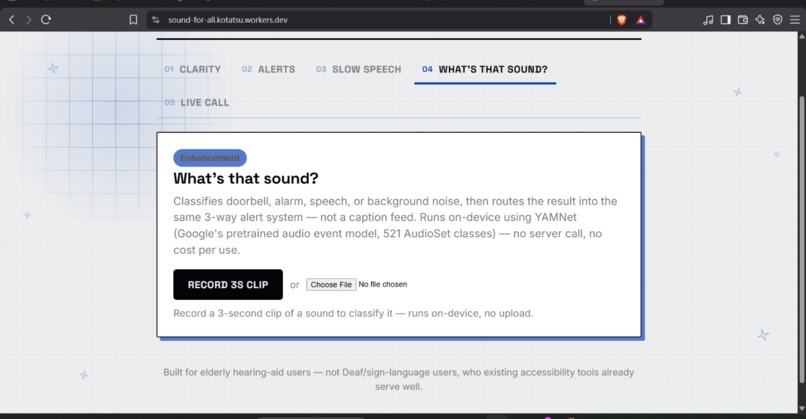
Task: Click the Choose File button
Action: pyautogui.click(x=331, y=284)
